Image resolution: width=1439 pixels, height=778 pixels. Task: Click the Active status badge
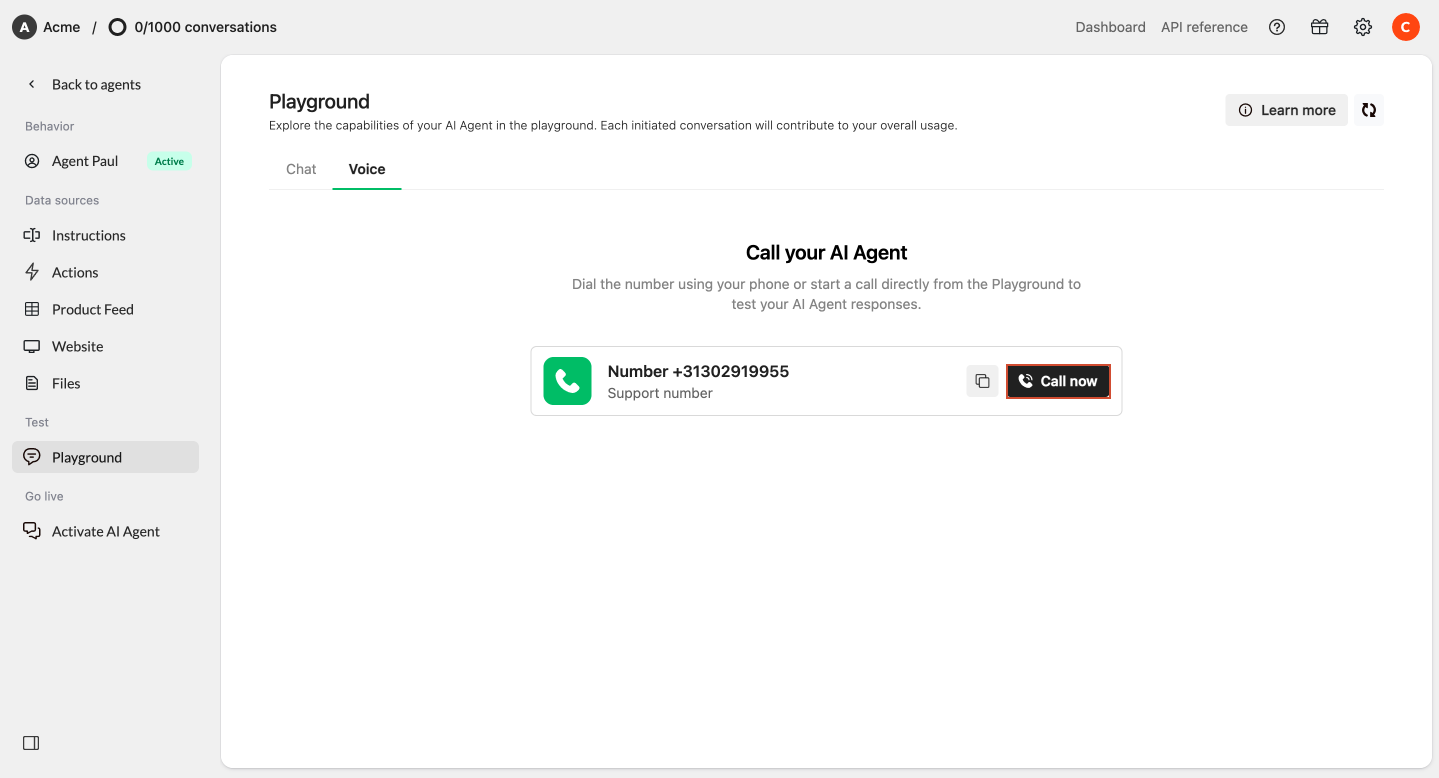click(169, 161)
